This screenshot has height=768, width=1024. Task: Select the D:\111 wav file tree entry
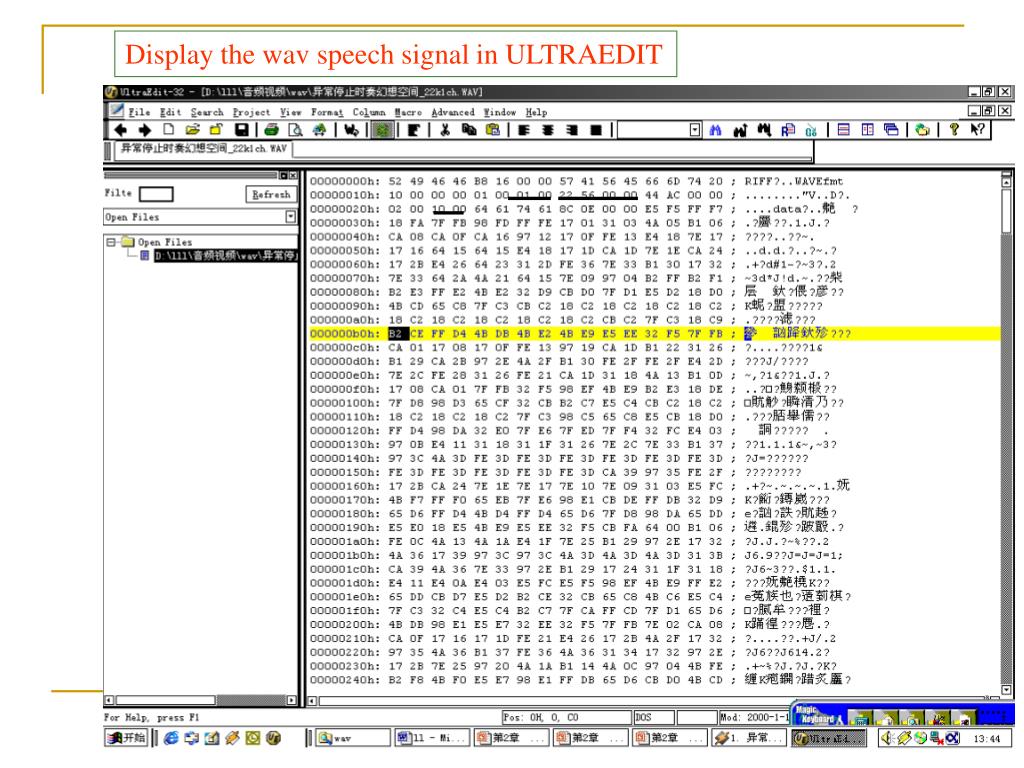225,255
